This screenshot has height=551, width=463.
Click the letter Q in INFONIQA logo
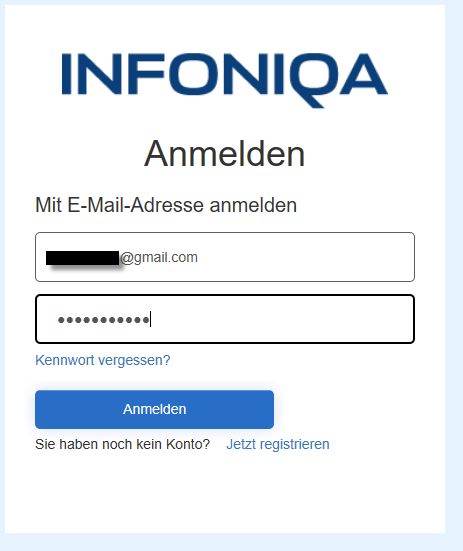[x=313, y=80]
